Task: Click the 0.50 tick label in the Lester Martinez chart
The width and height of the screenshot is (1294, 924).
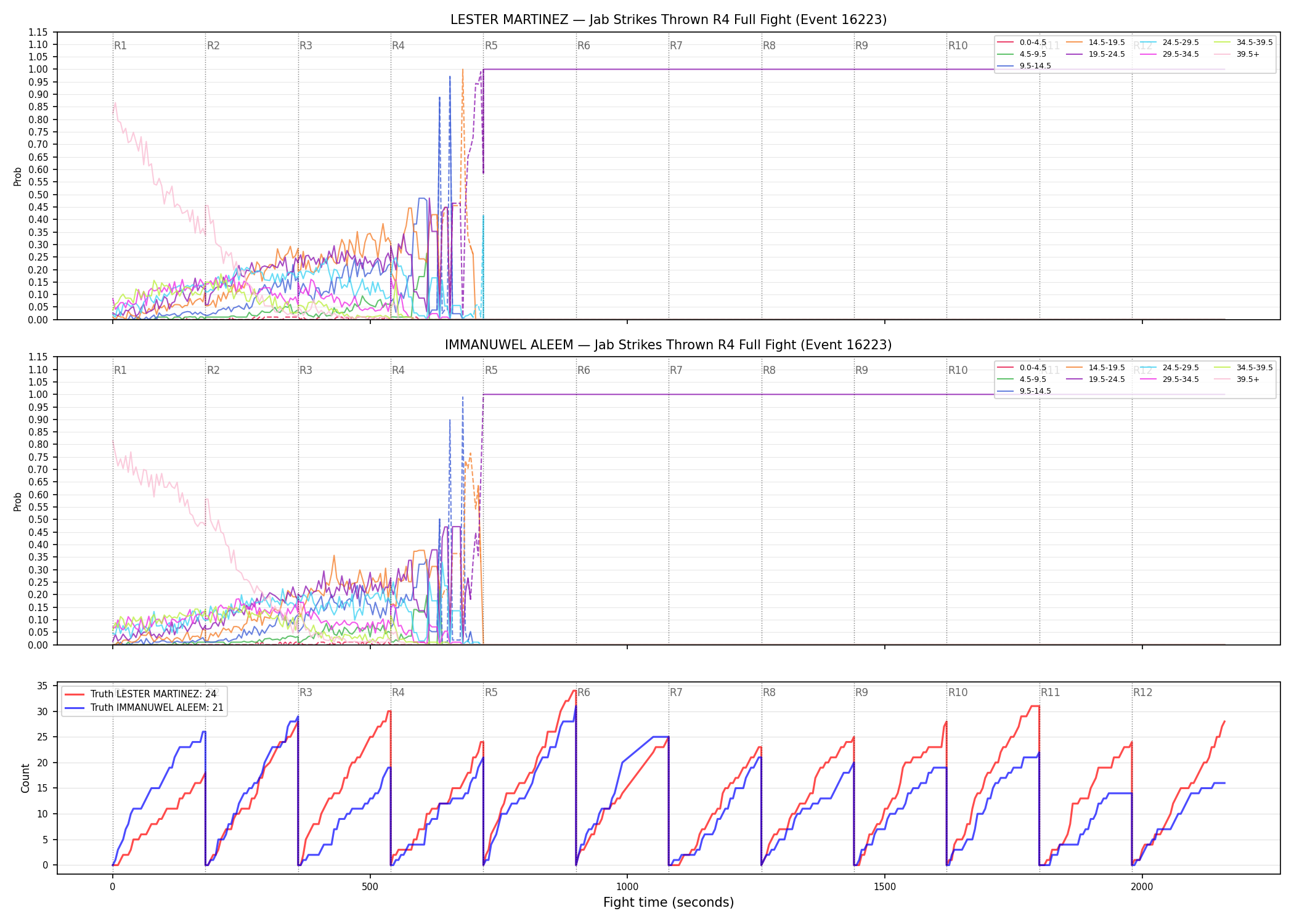Action: coord(38,195)
